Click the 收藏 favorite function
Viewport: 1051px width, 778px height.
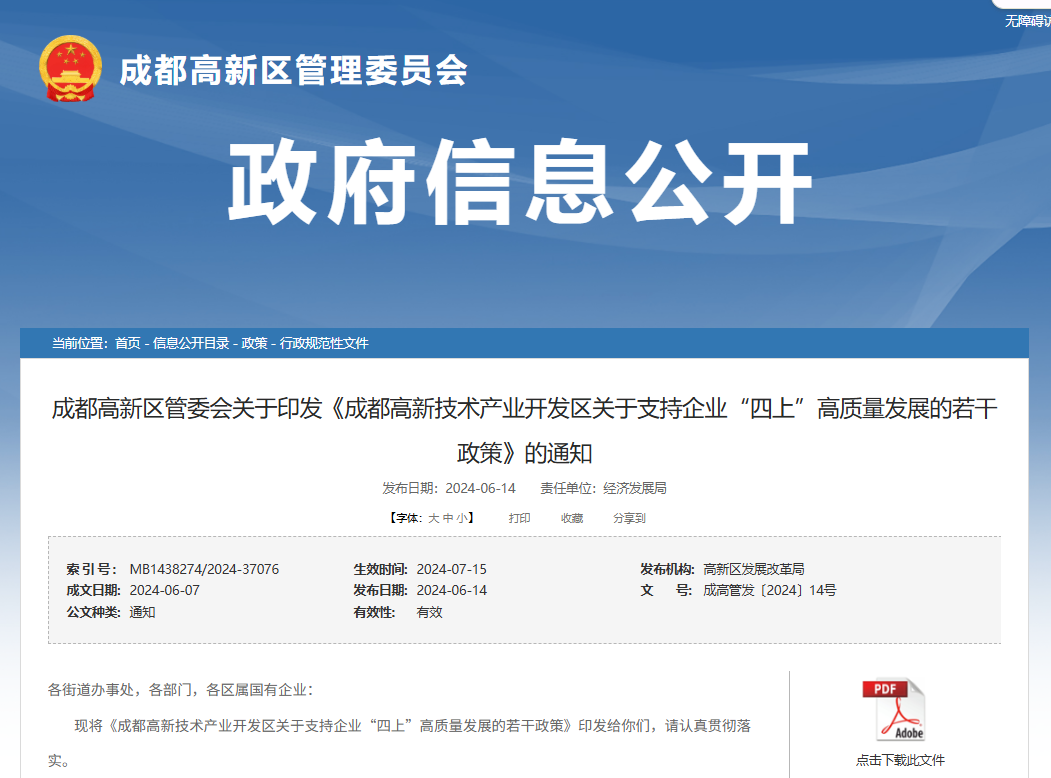point(572,517)
